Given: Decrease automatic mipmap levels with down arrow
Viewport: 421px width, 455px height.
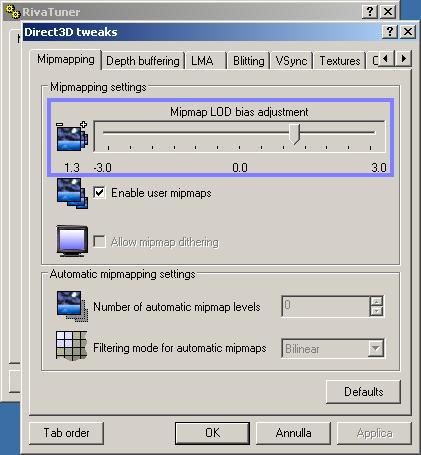Looking at the screenshot, I should [x=376, y=311].
